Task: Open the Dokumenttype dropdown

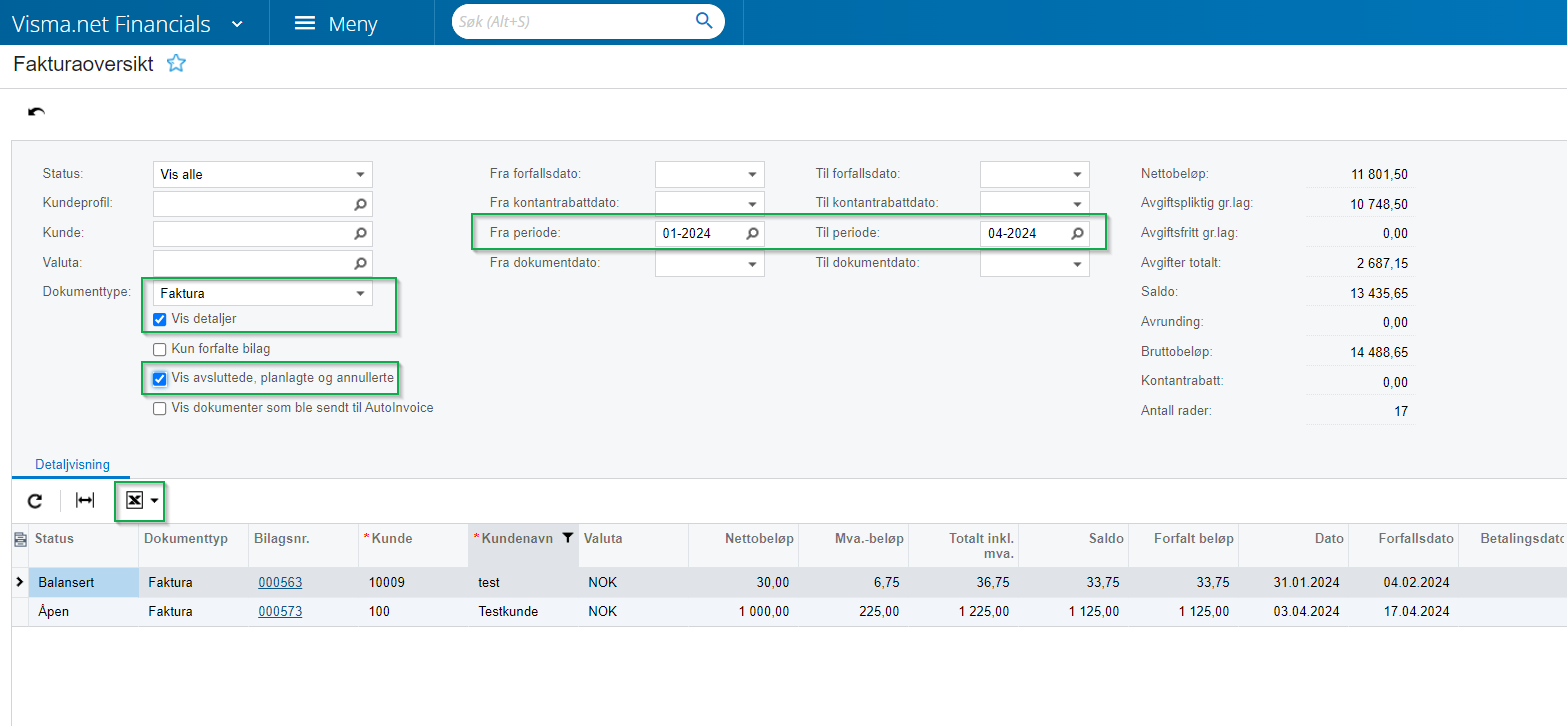Action: 360,294
